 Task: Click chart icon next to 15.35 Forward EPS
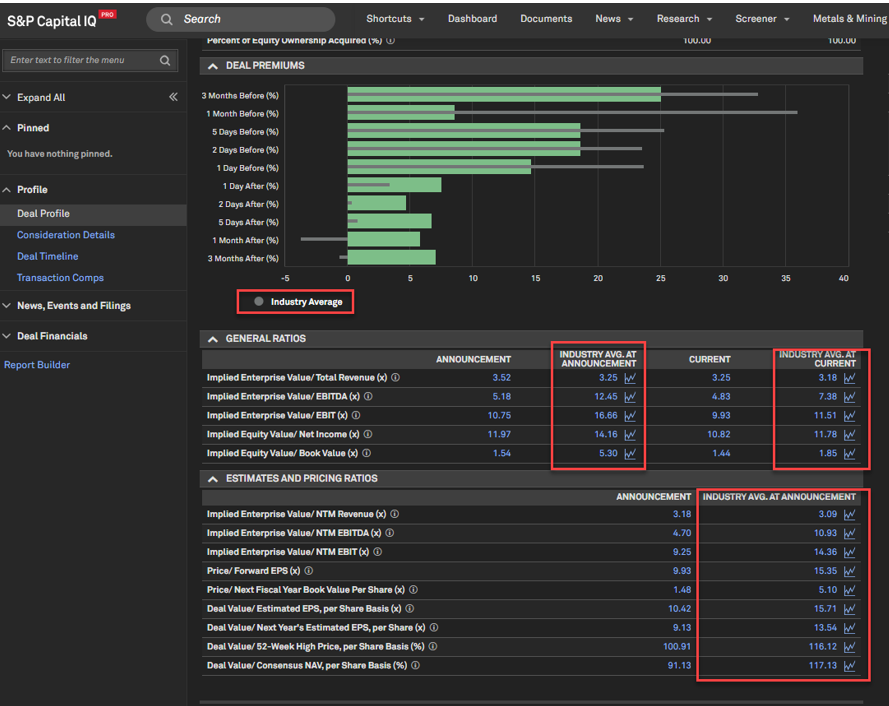pyautogui.click(x=849, y=571)
